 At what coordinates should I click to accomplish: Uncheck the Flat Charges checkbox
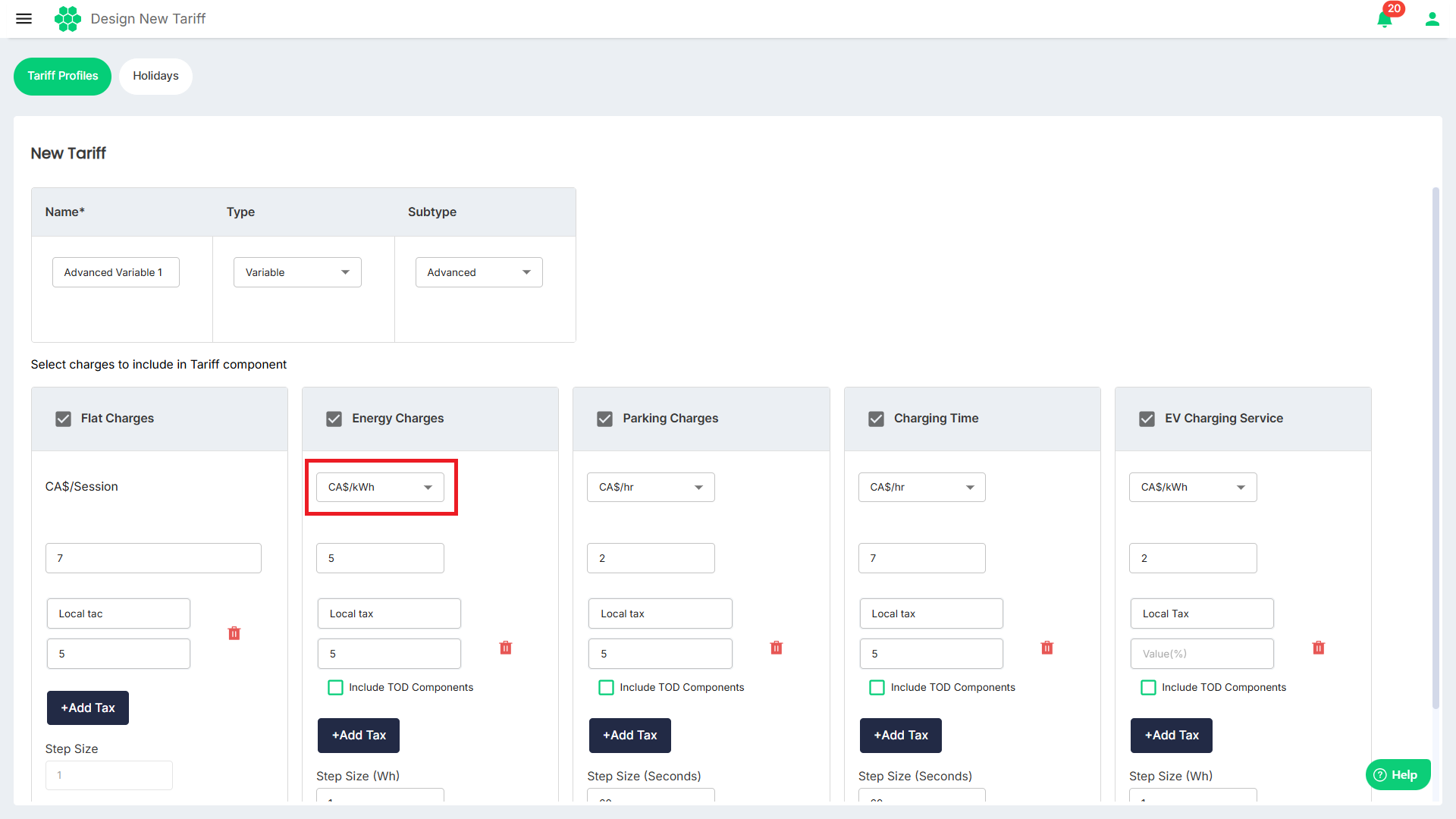coord(64,419)
